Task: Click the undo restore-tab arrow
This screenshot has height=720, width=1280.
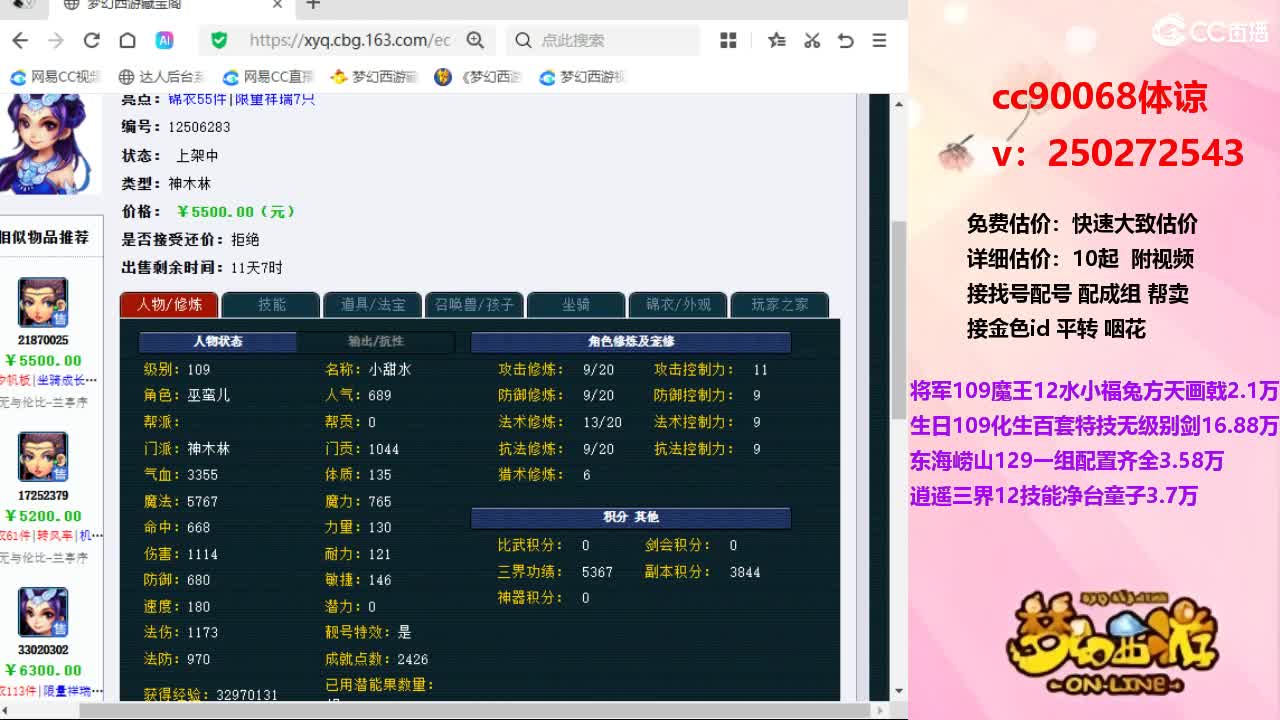Action: pyautogui.click(x=846, y=40)
